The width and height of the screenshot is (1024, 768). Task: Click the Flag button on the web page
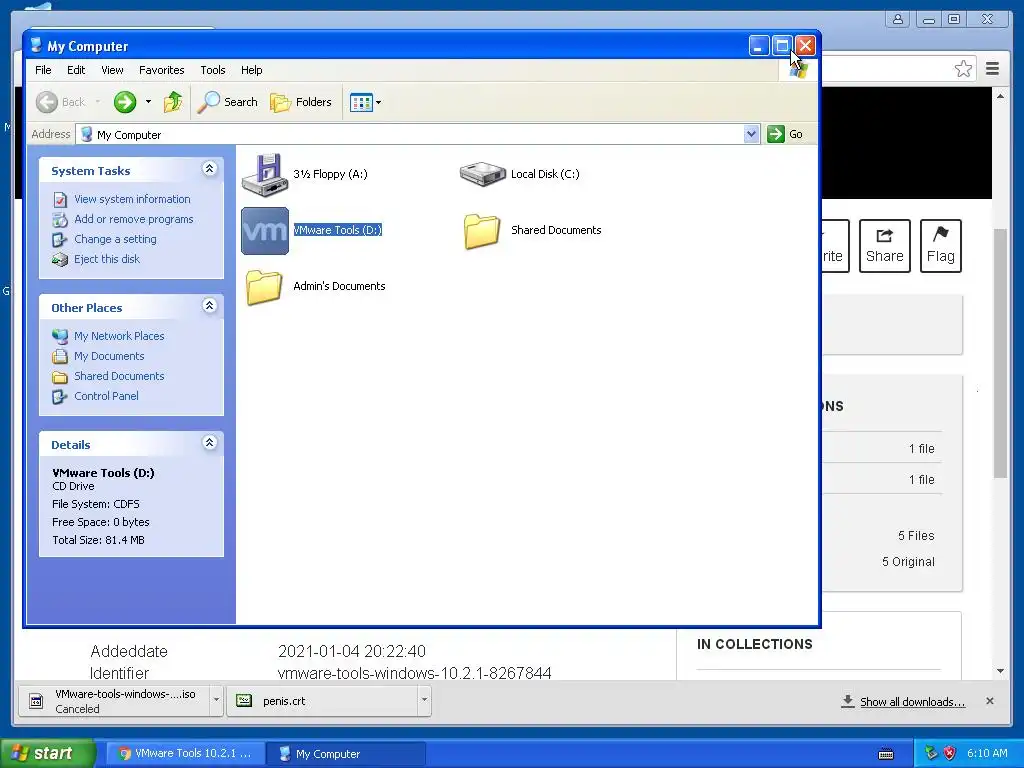[940, 246]
